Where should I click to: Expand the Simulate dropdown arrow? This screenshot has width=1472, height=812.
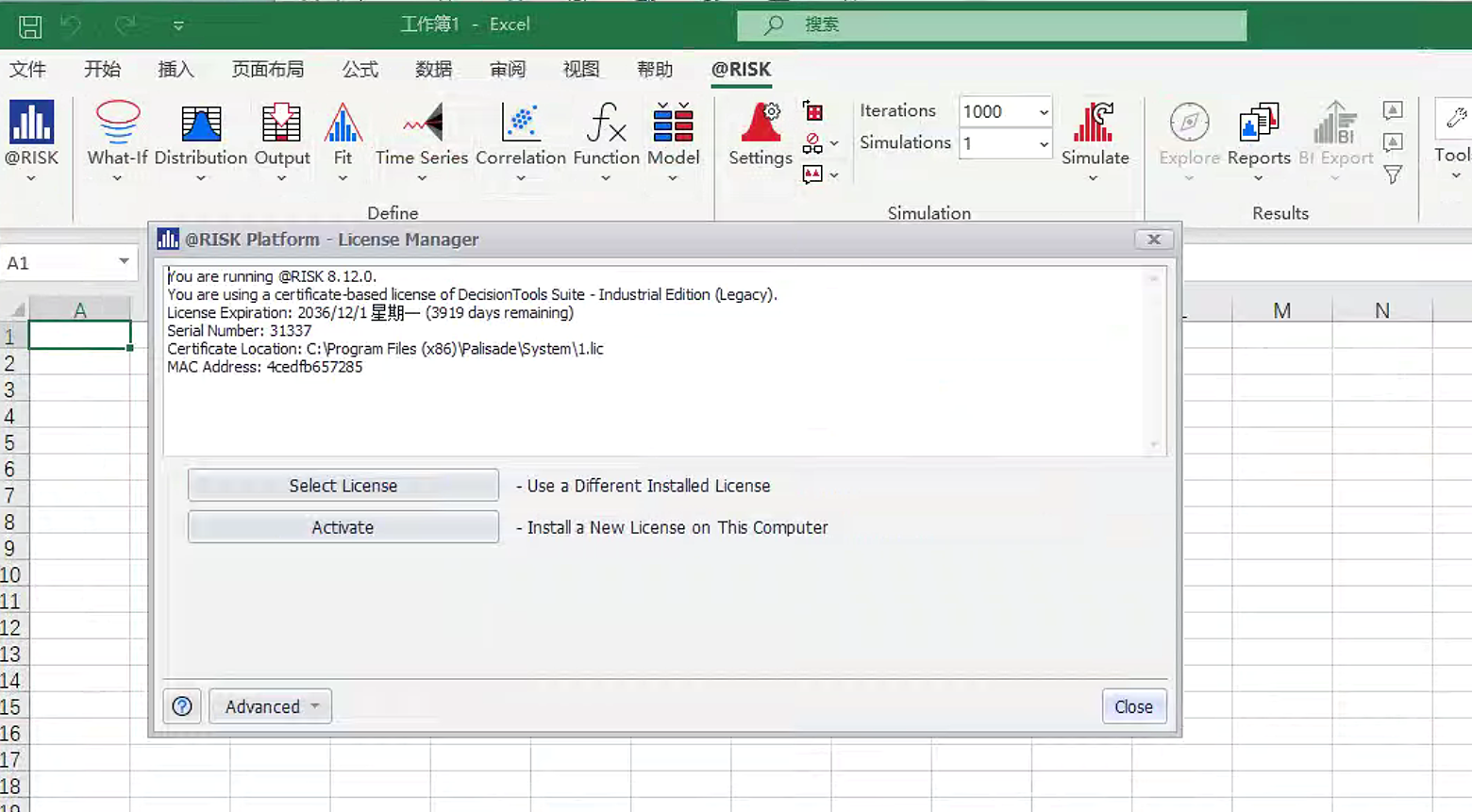1094,178
